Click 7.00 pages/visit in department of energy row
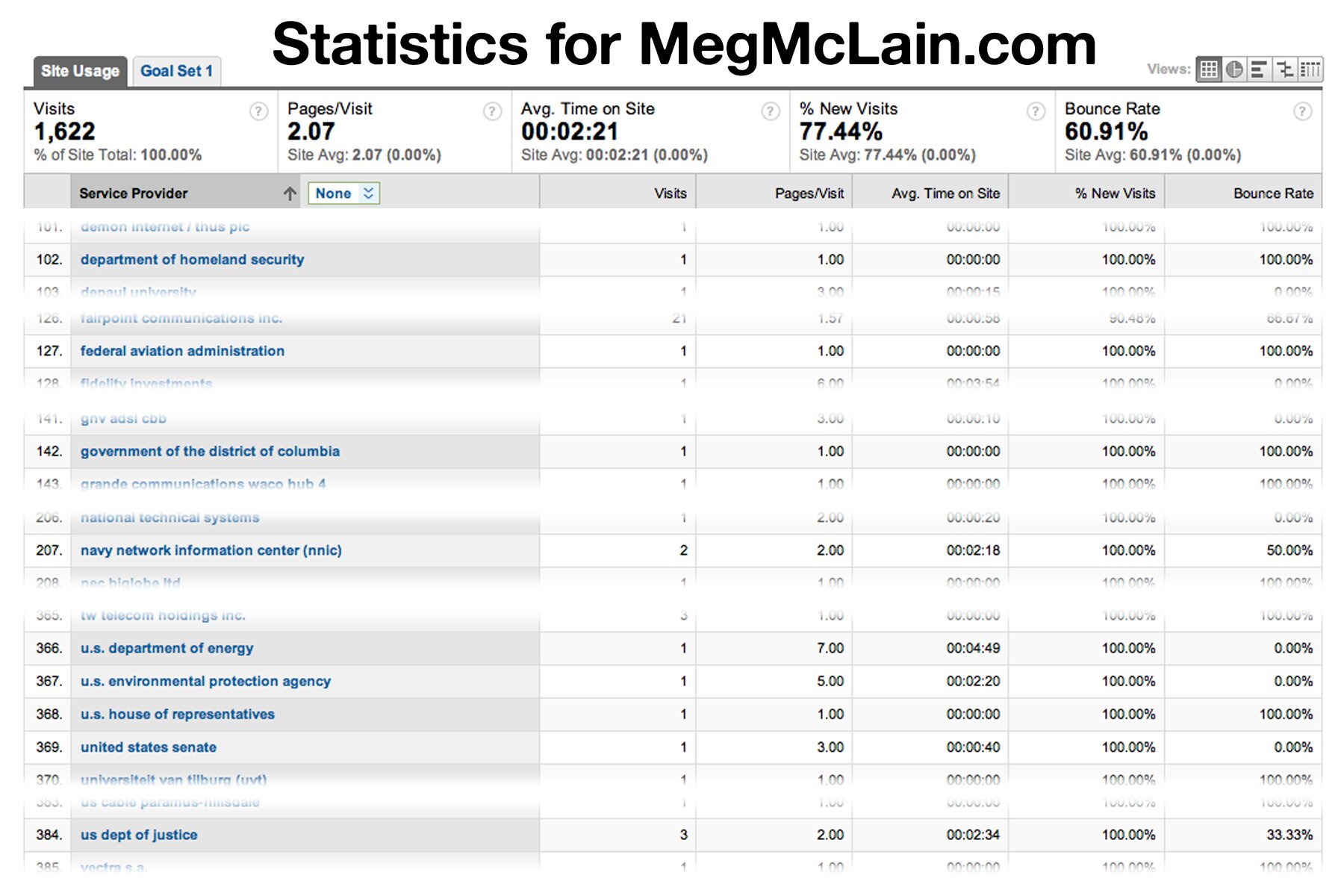The image size is (1344, 896). click(830, 648)
